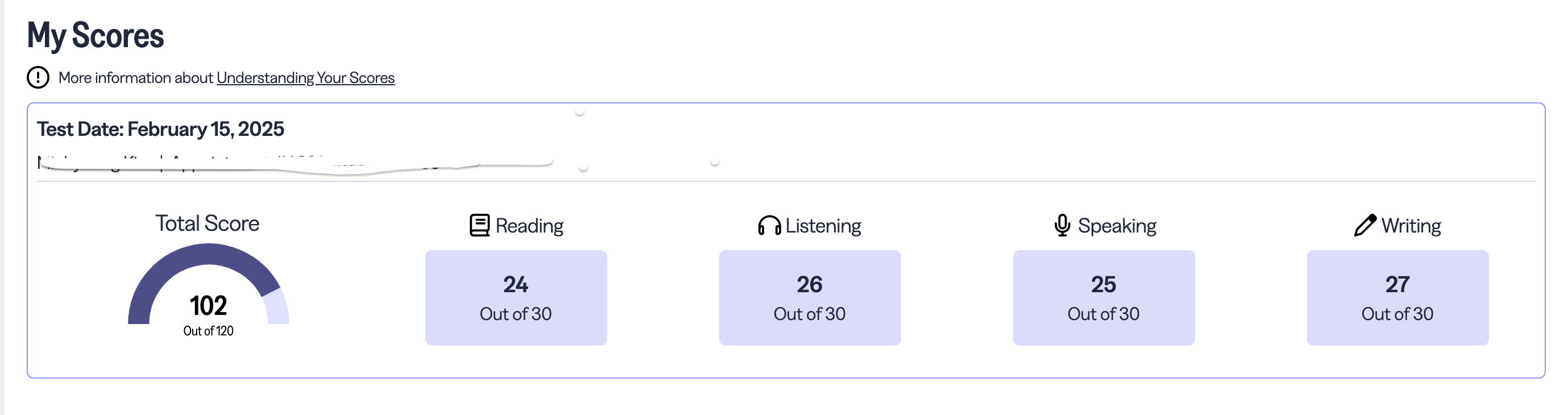The image size is (1568, 415).
Task: Click the Speaking section label
Action: coord(1117,226)
